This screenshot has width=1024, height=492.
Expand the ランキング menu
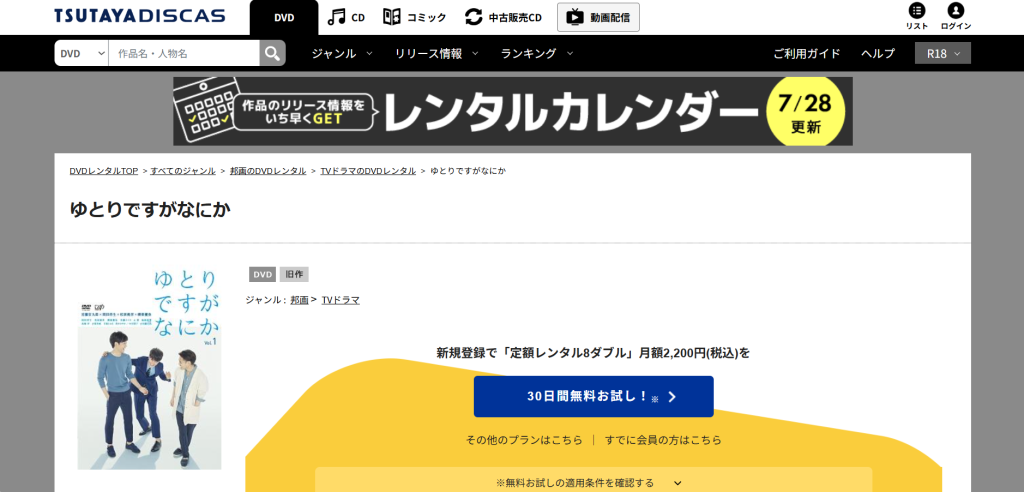click(537, 54)
